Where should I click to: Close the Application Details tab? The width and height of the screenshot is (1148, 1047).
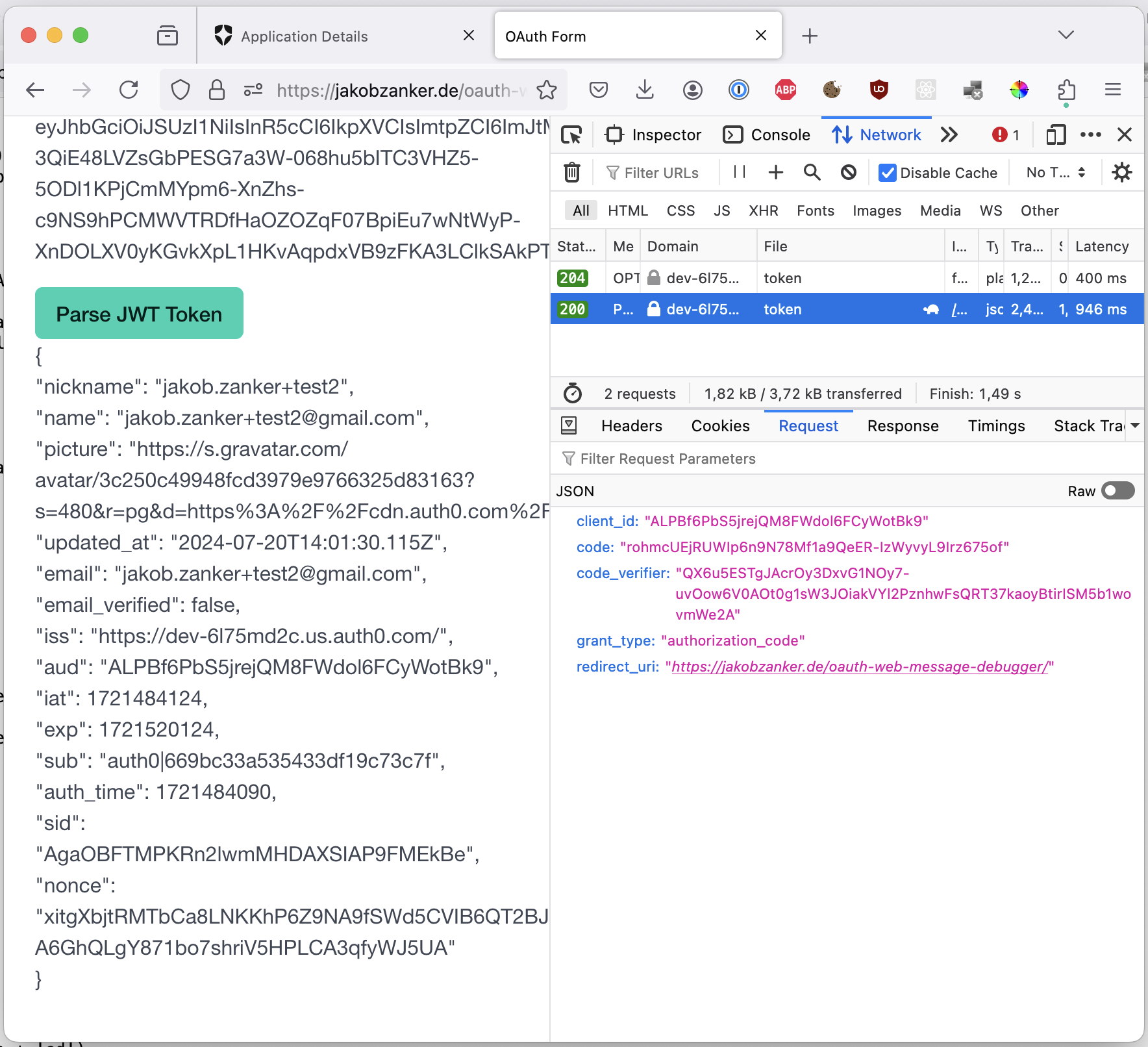(x=469, y=35)
